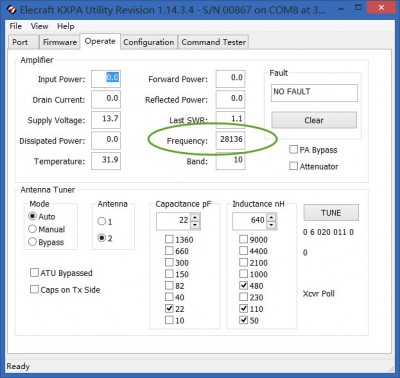The width and height of the screenshot is (400, 378).
Task: Click the tune result text 0 6 020 011 0
Action: click(x=328, y=232)
